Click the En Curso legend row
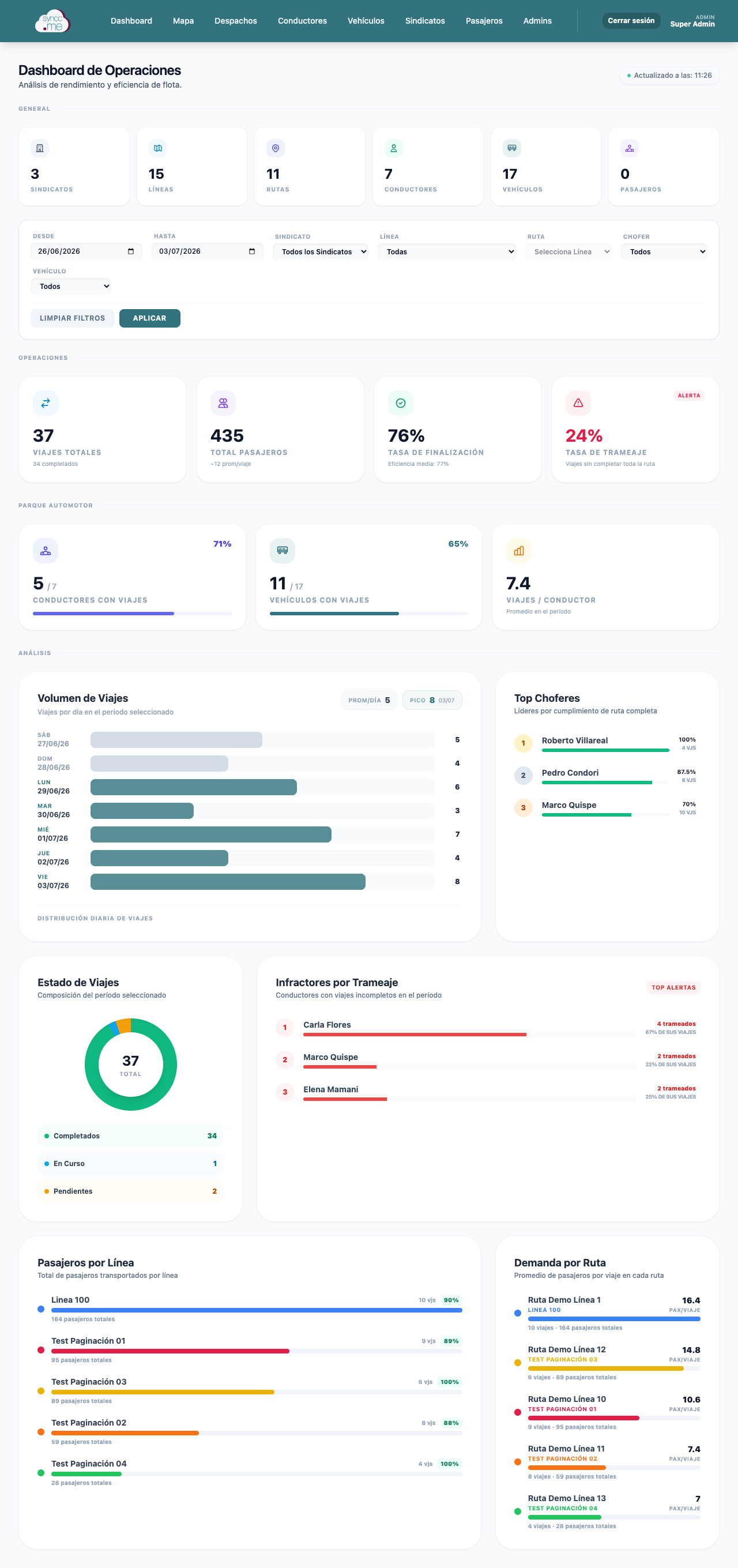The image size is (738, 1568). pos(131,1164)
